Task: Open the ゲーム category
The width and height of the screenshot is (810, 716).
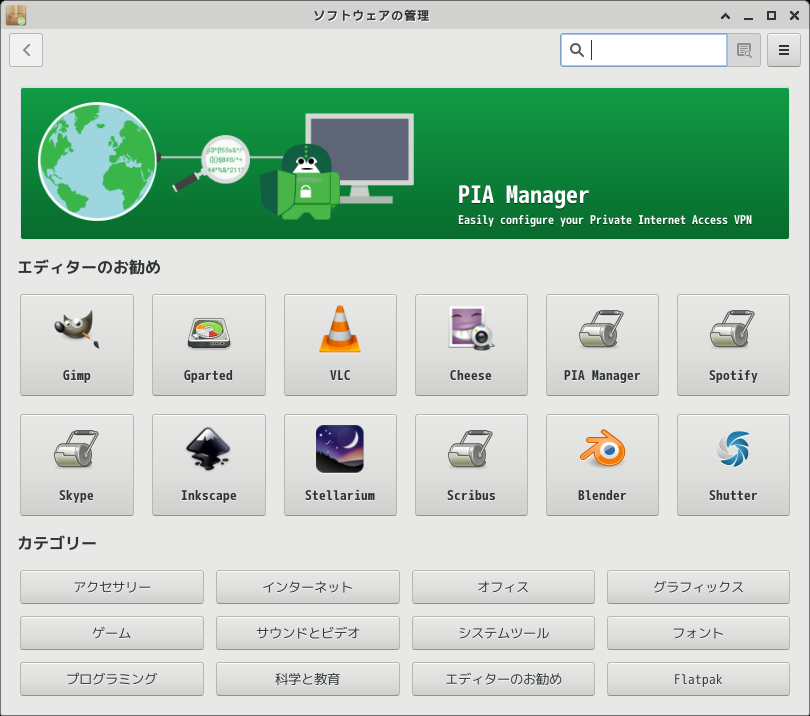Action: point(112,633)
